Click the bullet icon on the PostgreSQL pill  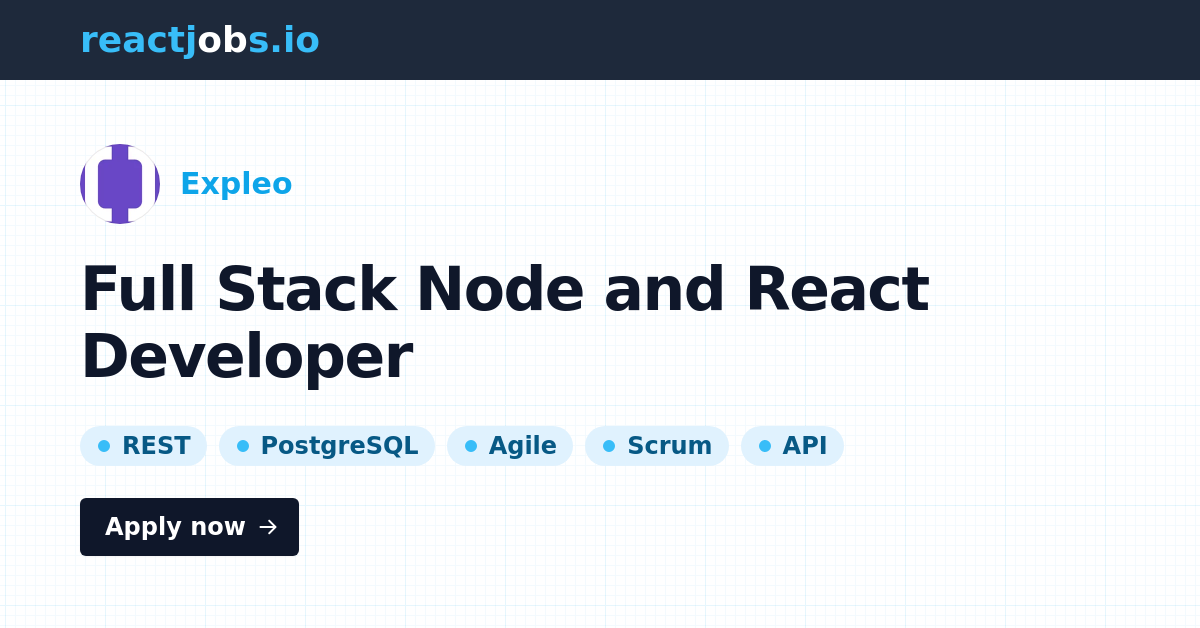(243, 446)
